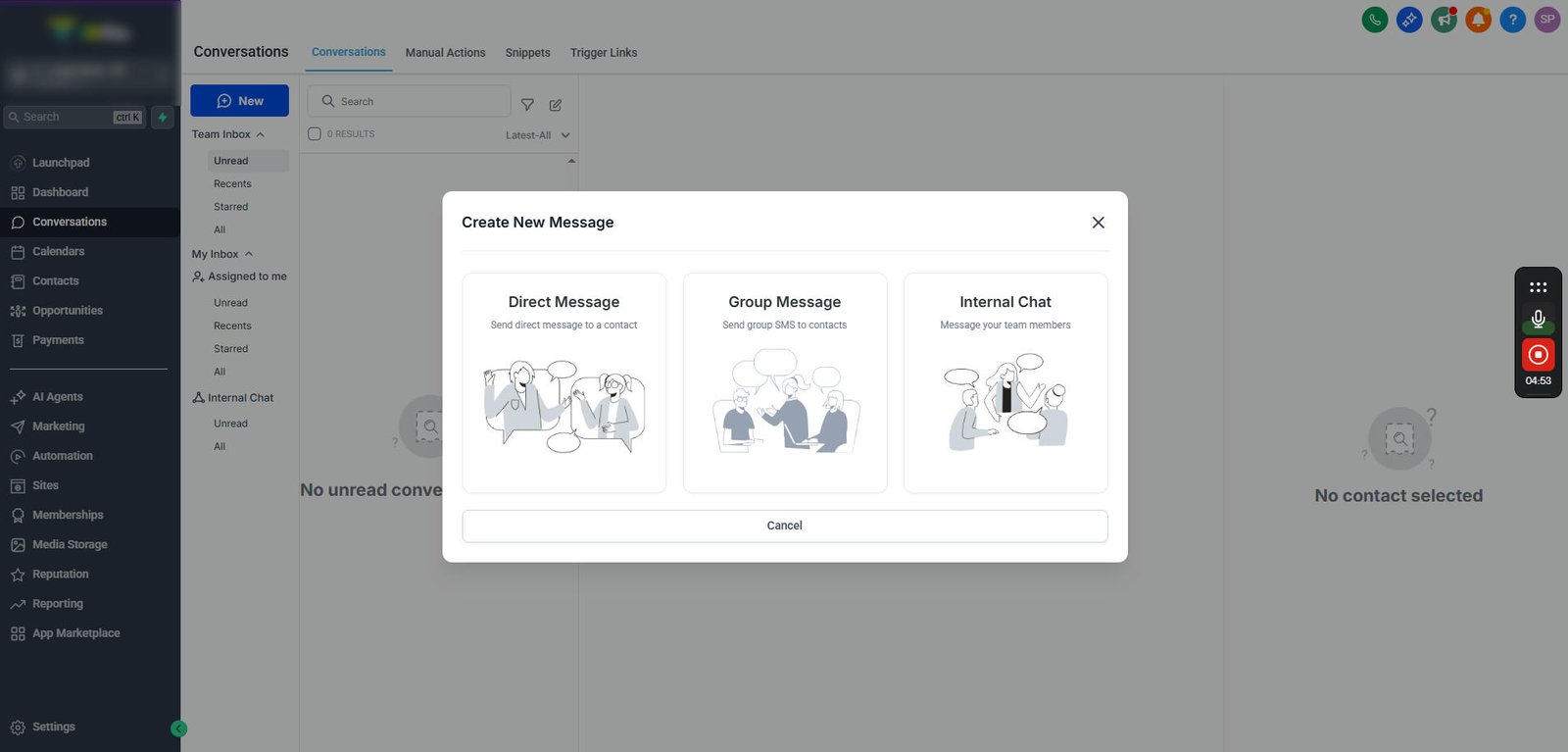Choose the Direct Message card
1568x752 pixels.
(x=564, y=382)
